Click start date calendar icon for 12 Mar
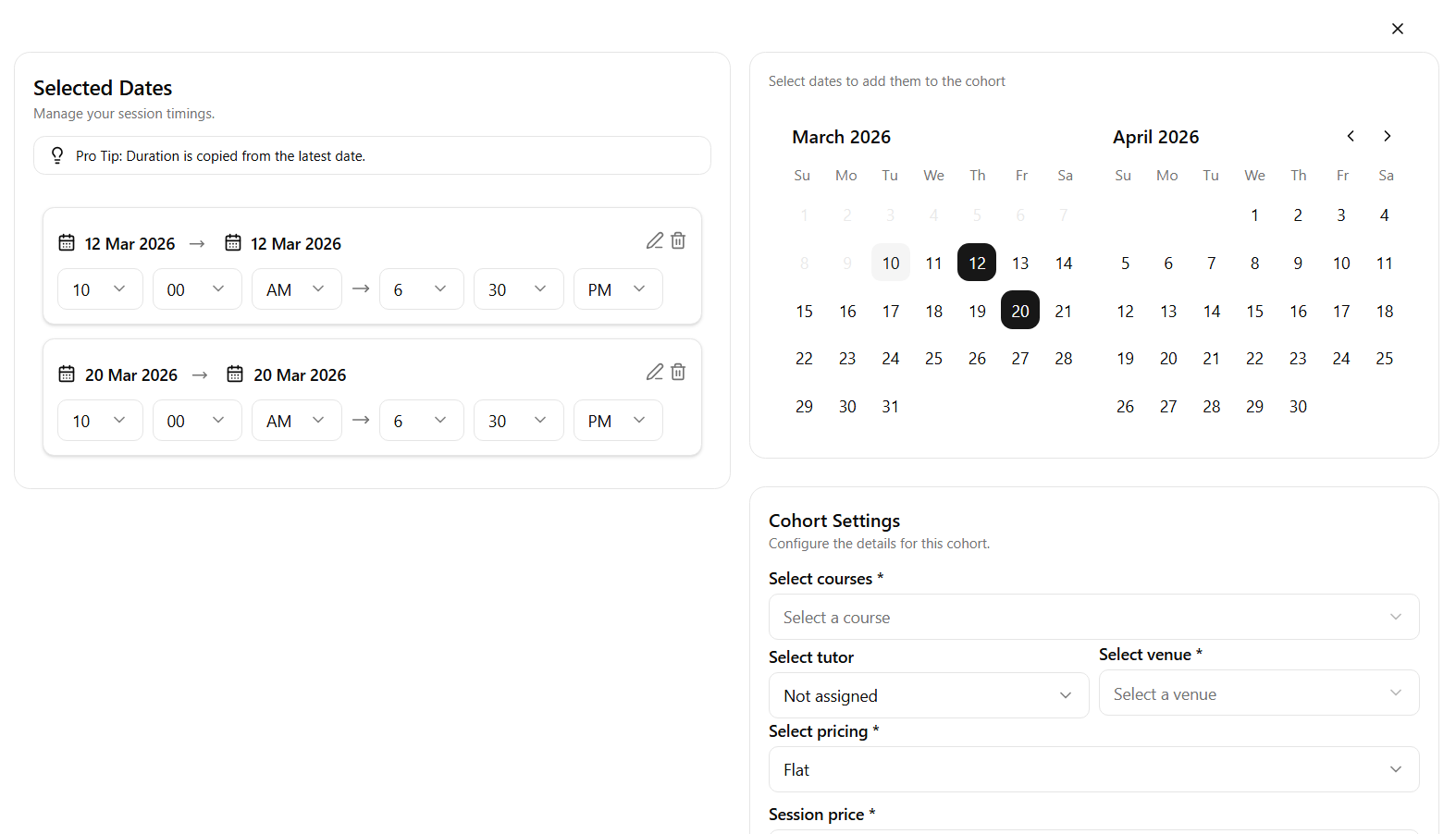 67,243
